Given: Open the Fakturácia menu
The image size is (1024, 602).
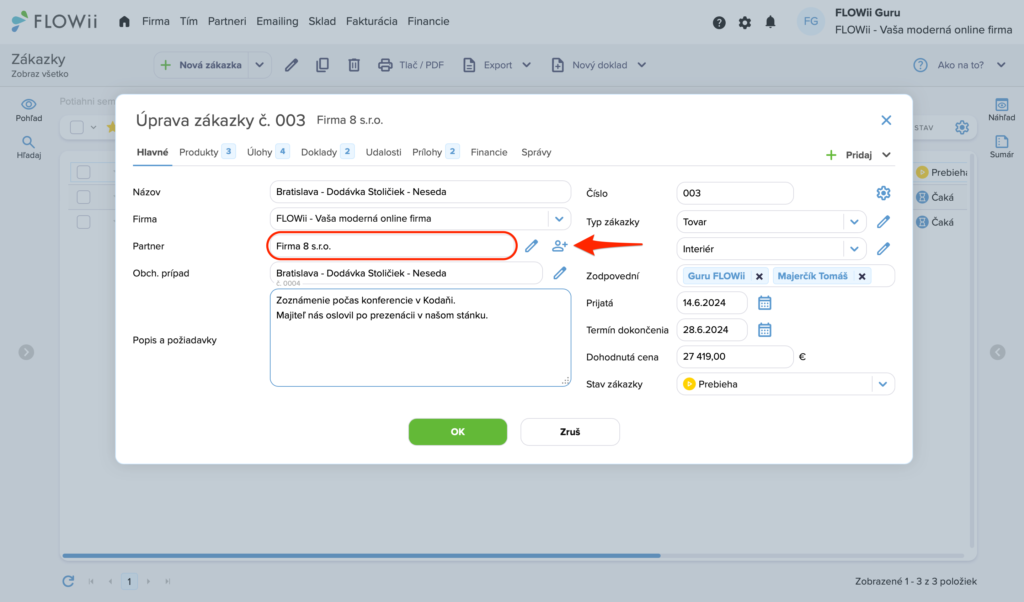Looking at the screenshot, I should tap(372, 22).
